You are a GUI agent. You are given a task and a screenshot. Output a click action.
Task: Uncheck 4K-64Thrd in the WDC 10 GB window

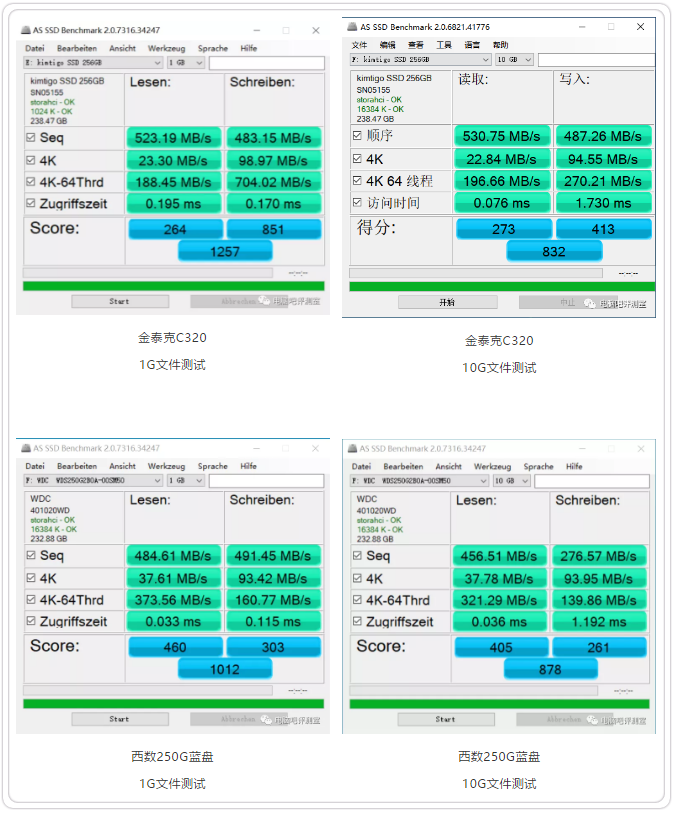click(x=357, y=600)
